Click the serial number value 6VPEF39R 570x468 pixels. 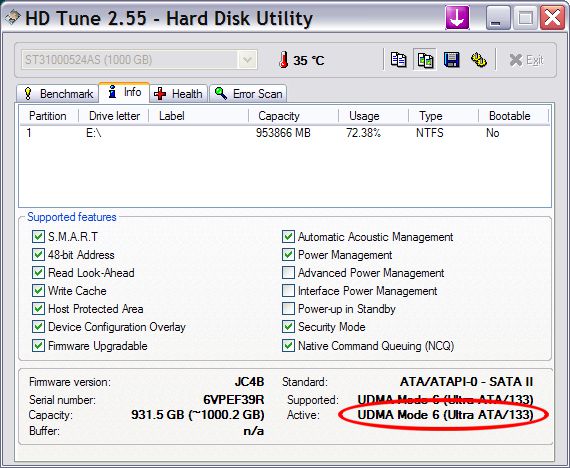tap(234, 400)
